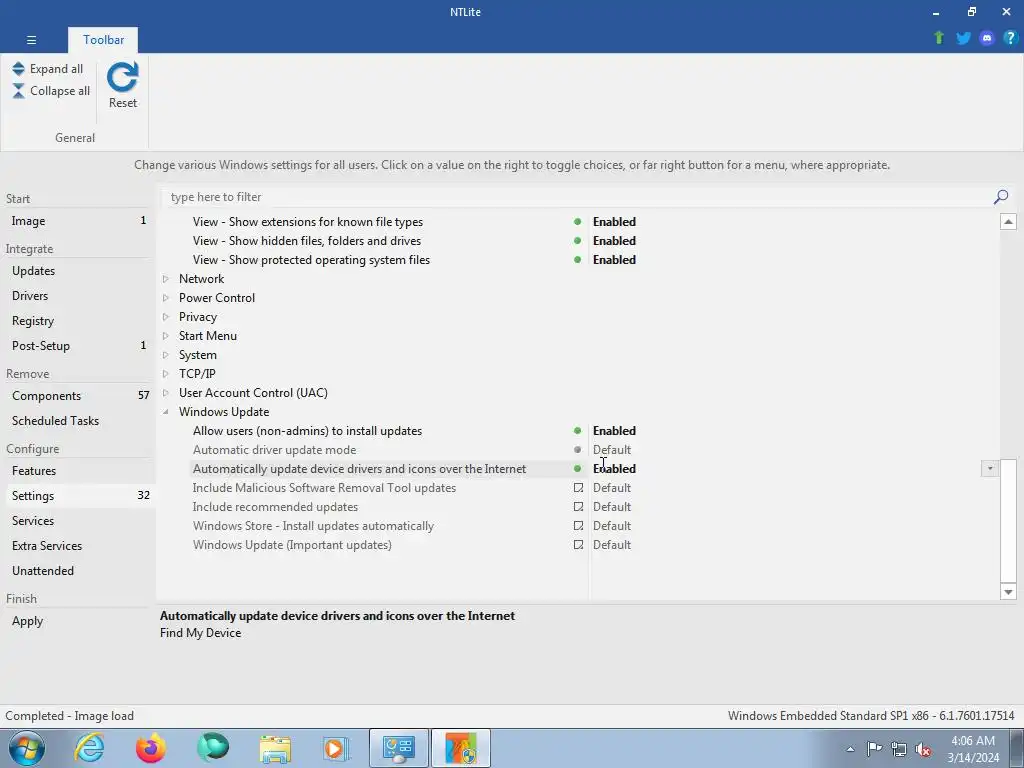This screenshot has width=1024, height=768.
Task: Expand the Privacy tree node
Action: [x=166, y=317]
